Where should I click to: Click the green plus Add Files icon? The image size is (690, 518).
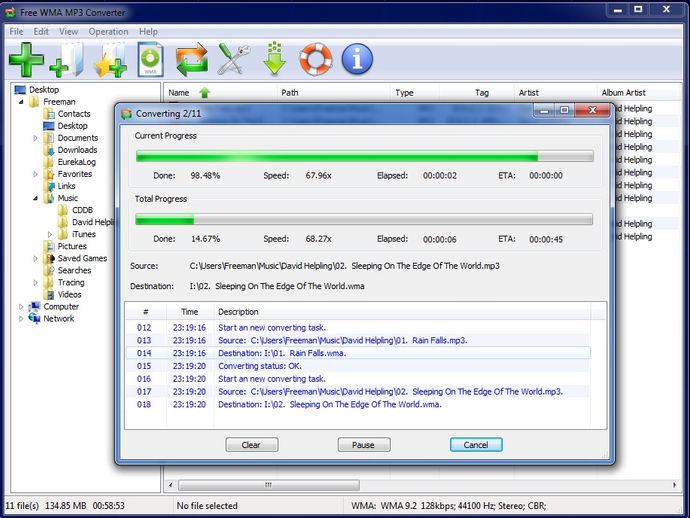point(26,59)
